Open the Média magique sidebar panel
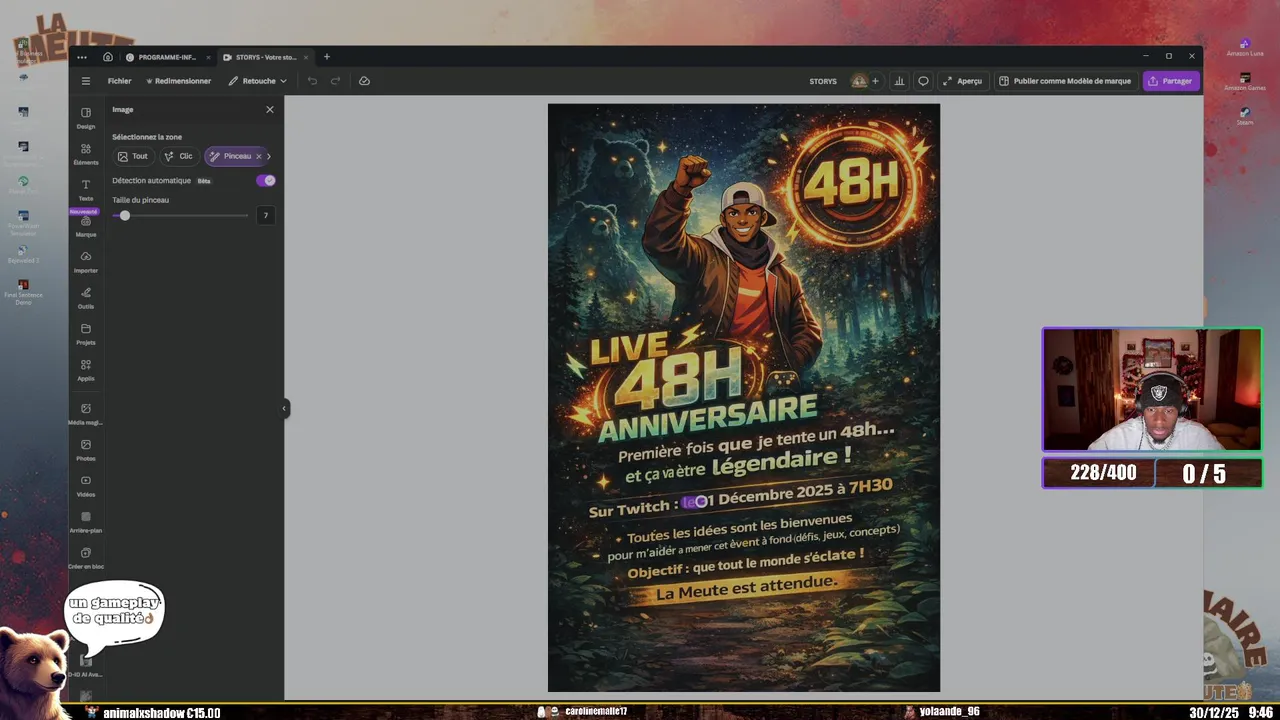This screenshot has width=1280, height=720. (x=86, y=414)
